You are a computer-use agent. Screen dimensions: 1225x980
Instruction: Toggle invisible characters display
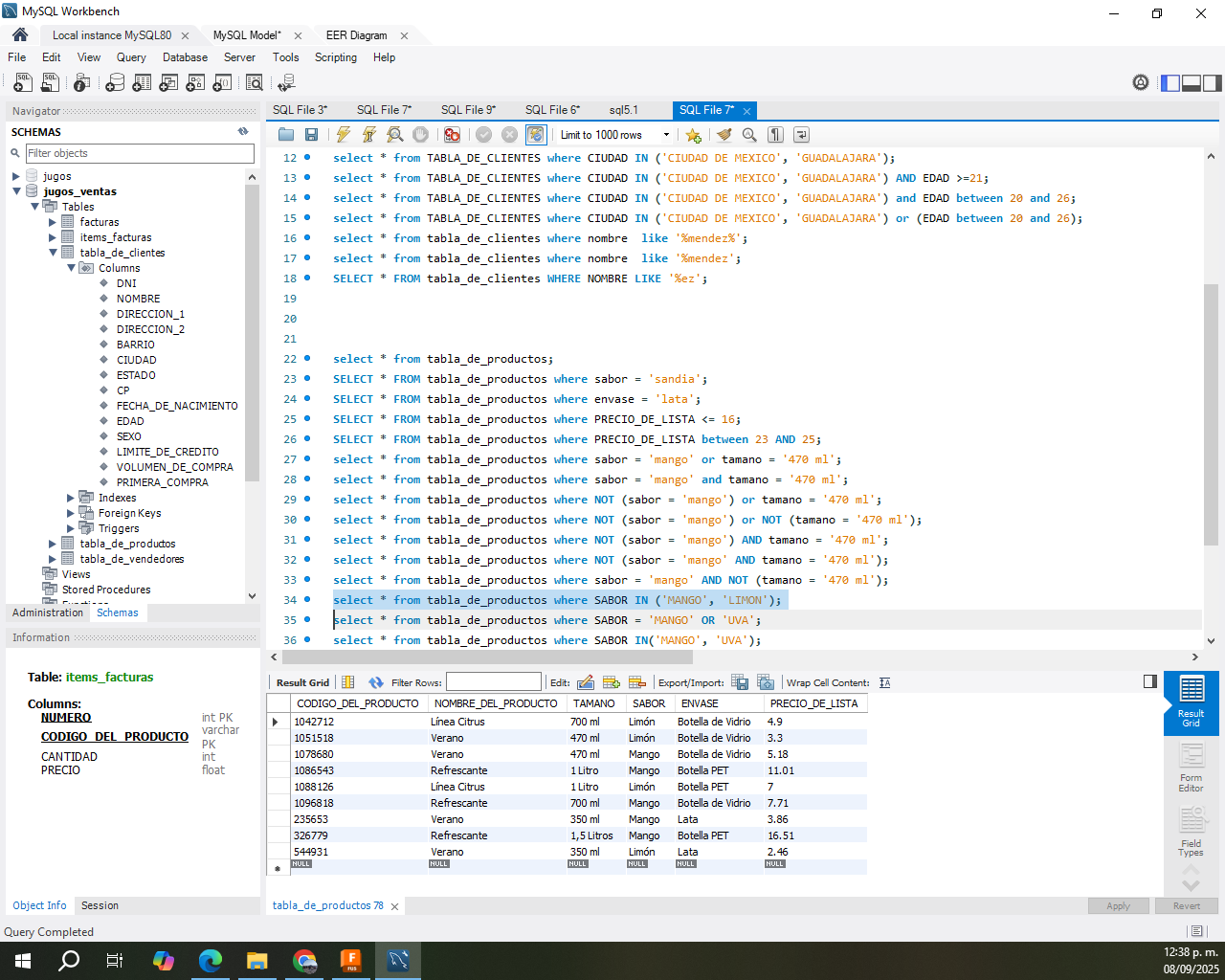click(776, 135)
